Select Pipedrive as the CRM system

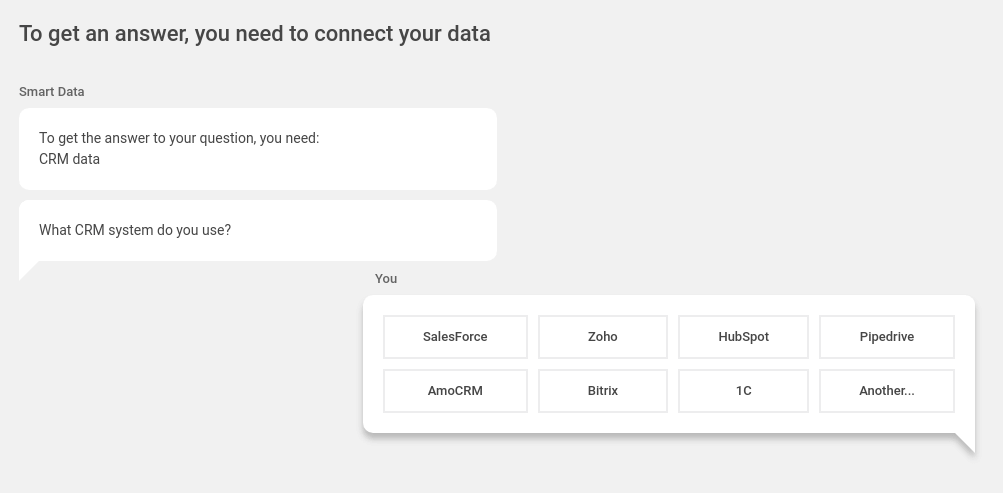click(886, 337)
